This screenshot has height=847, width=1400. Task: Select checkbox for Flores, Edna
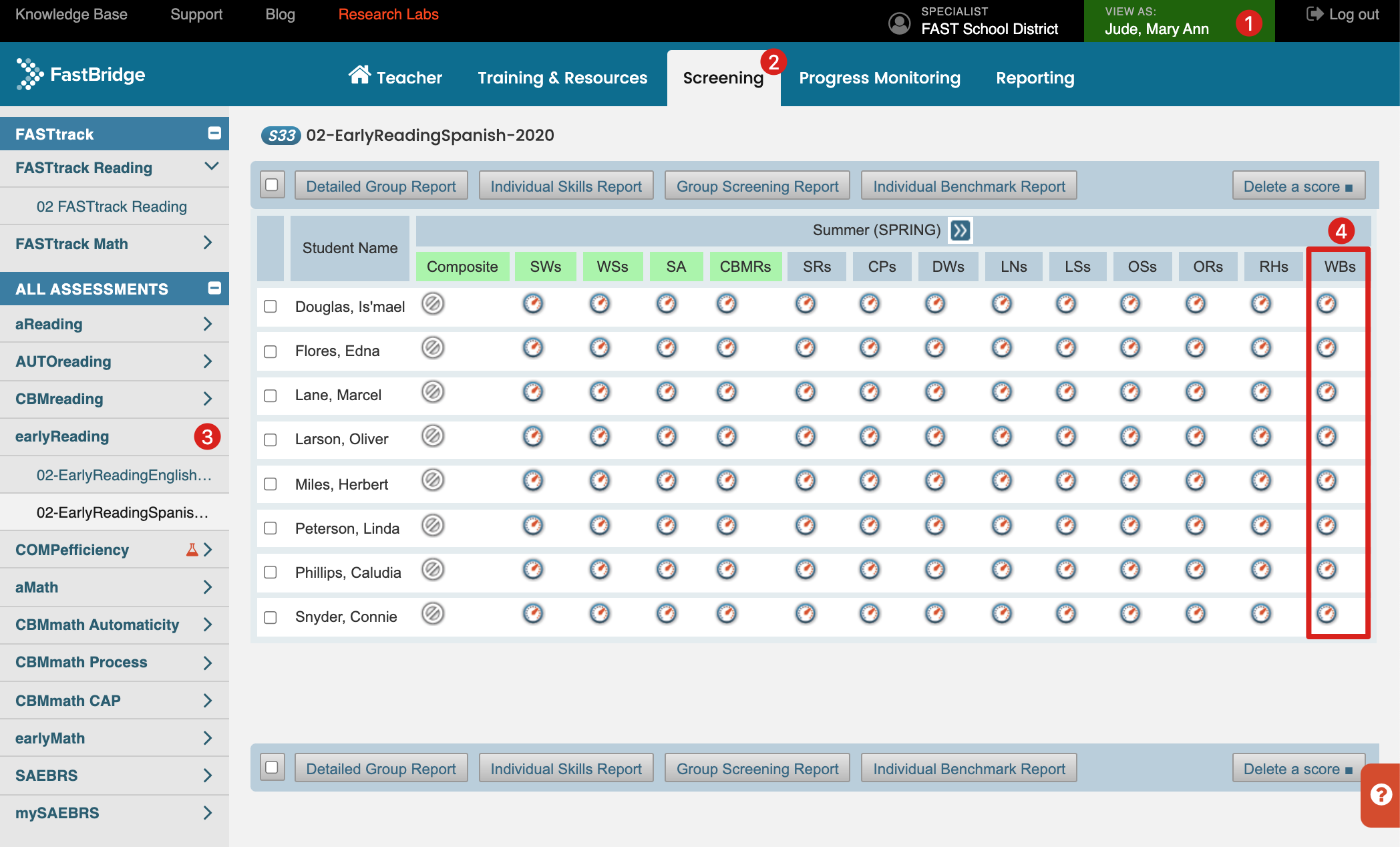click(x=271, y=351)
